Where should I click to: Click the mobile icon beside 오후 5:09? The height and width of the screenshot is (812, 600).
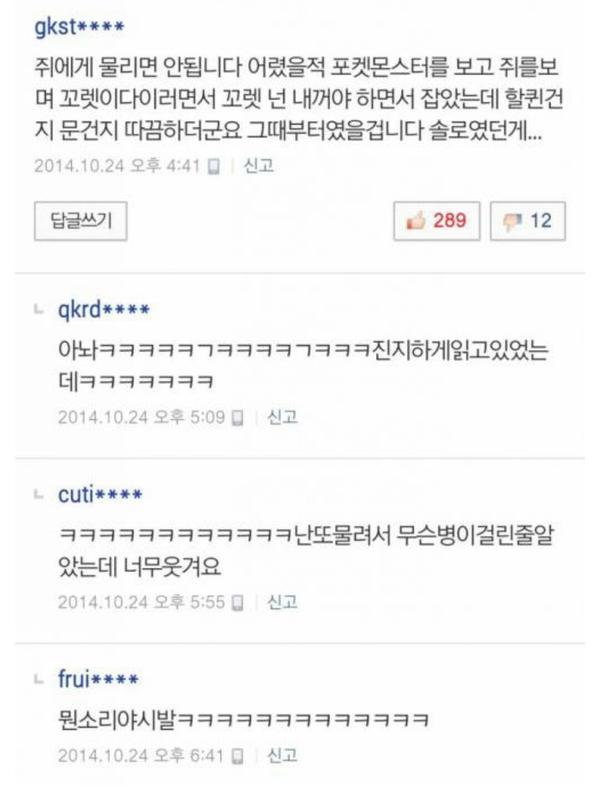tap(237, 417)
